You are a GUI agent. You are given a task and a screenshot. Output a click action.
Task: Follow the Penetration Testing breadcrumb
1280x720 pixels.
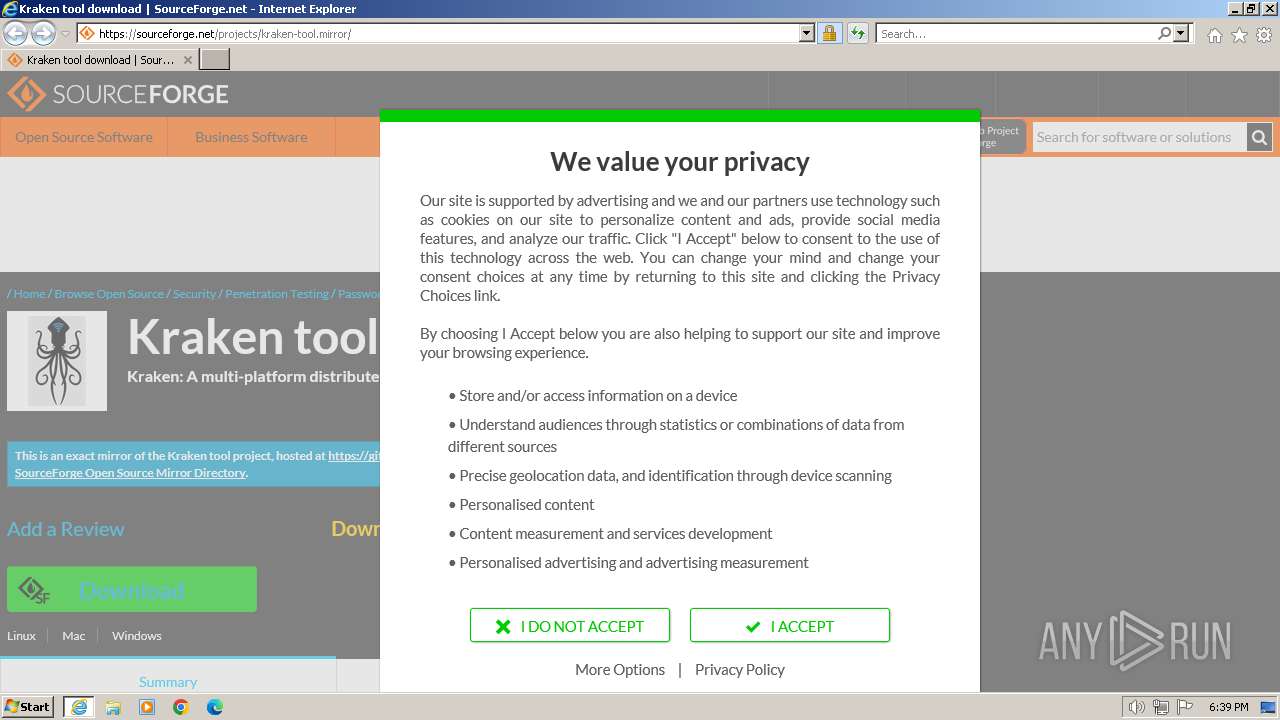tap(277, 294)
